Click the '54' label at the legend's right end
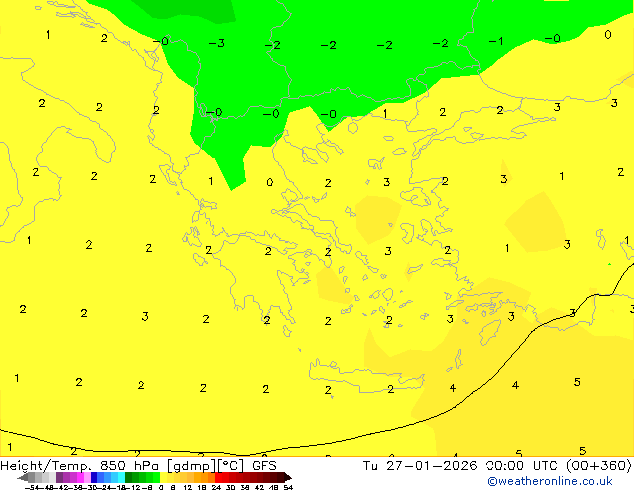 point(288,488)
